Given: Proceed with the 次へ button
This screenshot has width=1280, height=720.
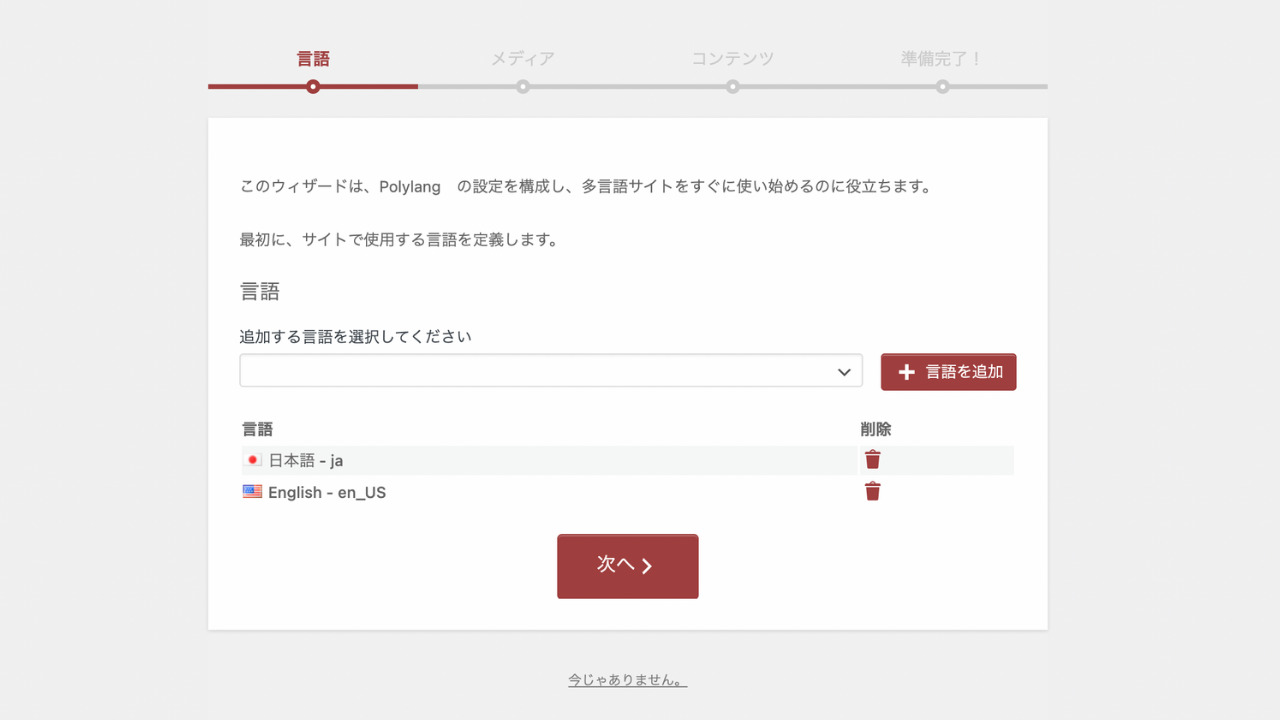Looking at the screenshot, I should [x=627, y=566].
